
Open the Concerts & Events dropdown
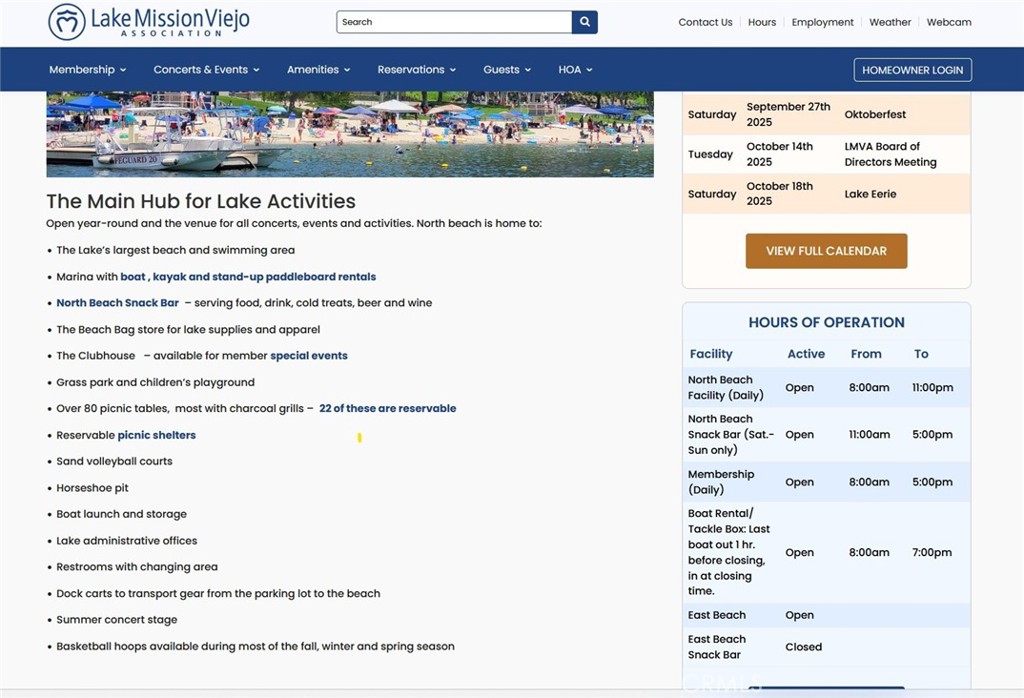[x=206, y=70]
